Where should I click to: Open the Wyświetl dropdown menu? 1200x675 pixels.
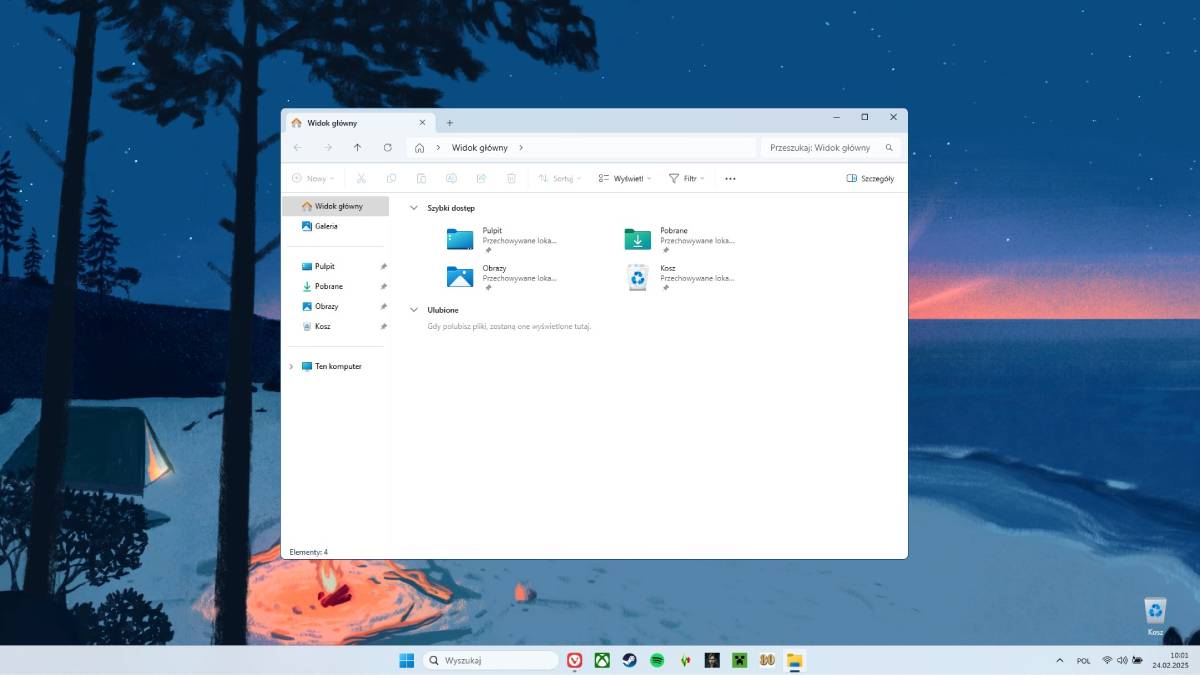coord(624,178)
